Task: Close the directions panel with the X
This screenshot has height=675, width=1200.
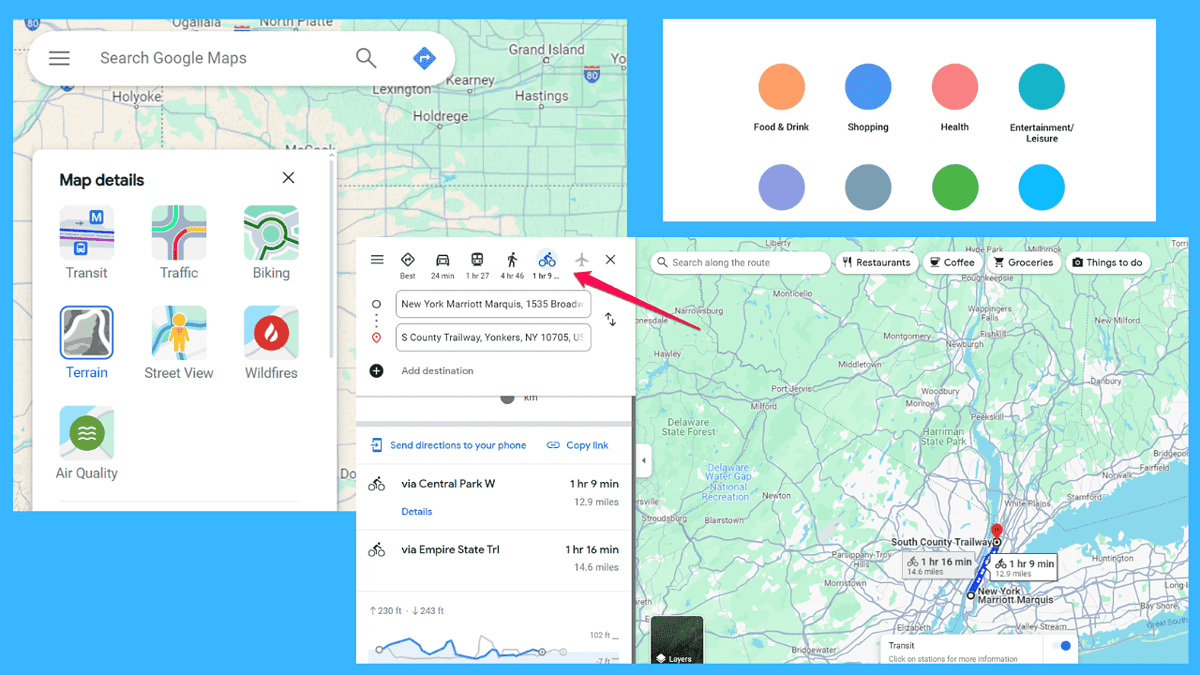Action: (x=610, y=260)
